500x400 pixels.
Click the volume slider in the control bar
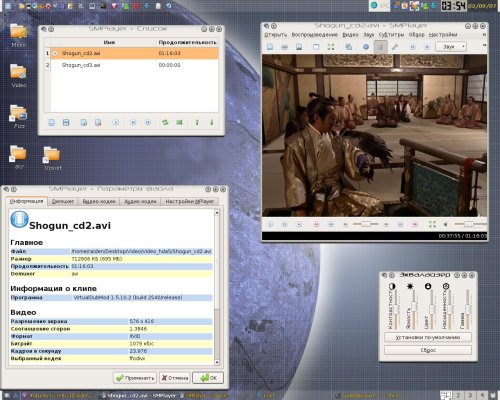click(x=470, y=224)
